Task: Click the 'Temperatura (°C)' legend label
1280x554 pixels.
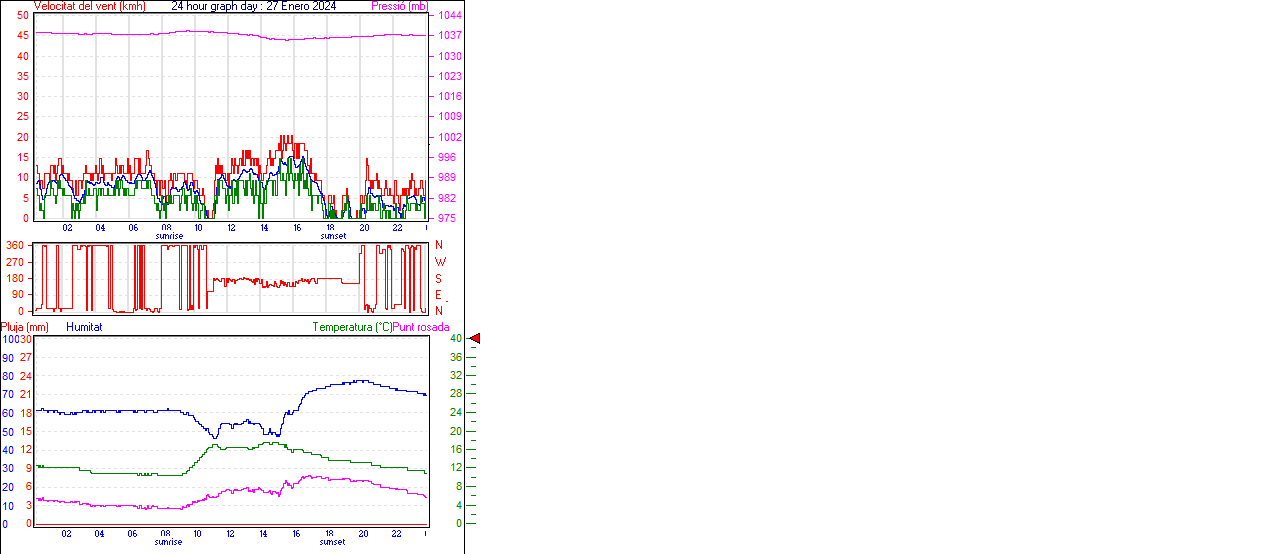Action: click(x=352, y=327)
